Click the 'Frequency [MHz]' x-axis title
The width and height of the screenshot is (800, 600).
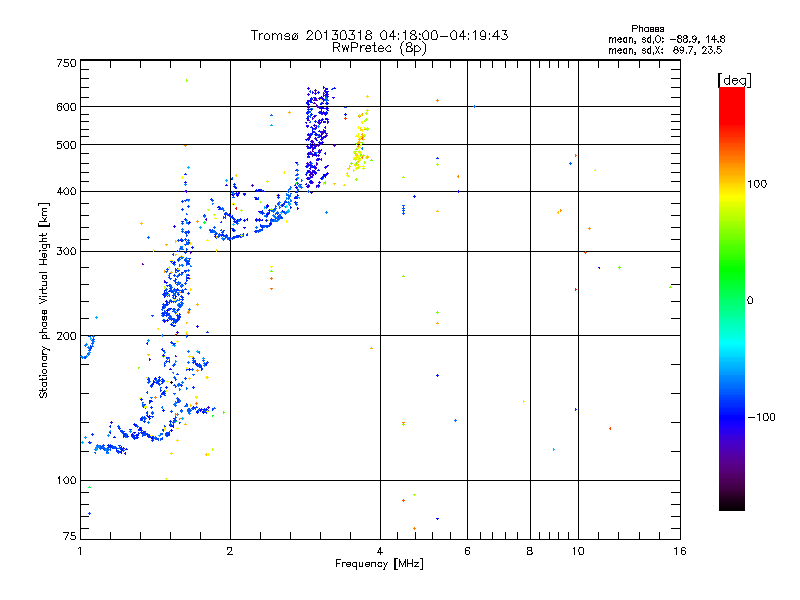(x=379, y=564)
